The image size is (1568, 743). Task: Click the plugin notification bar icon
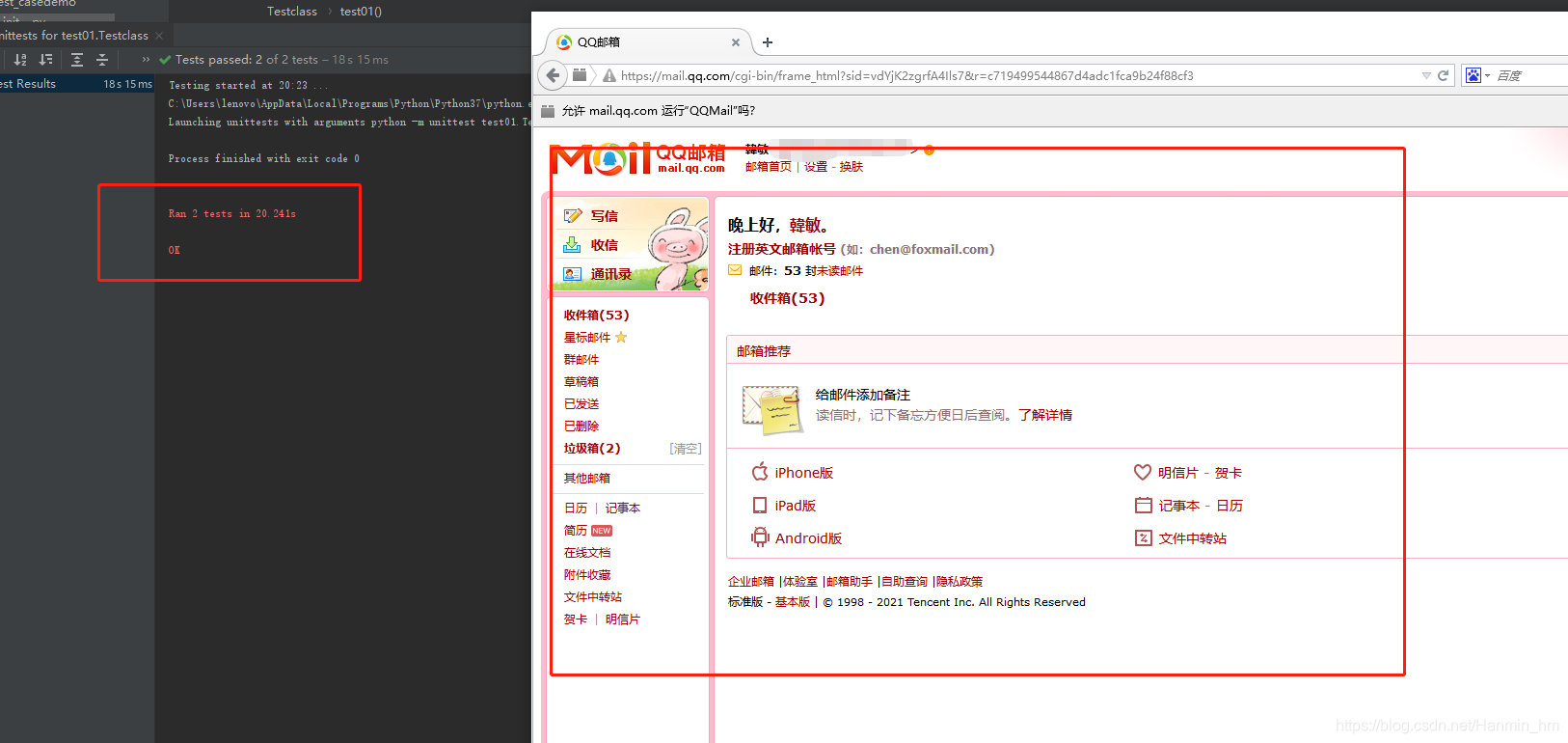[x=548, y=111]
